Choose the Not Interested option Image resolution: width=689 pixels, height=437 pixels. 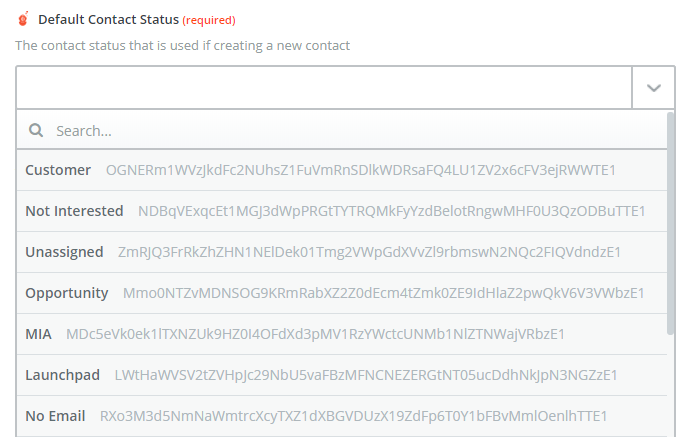tap(342, 211)
